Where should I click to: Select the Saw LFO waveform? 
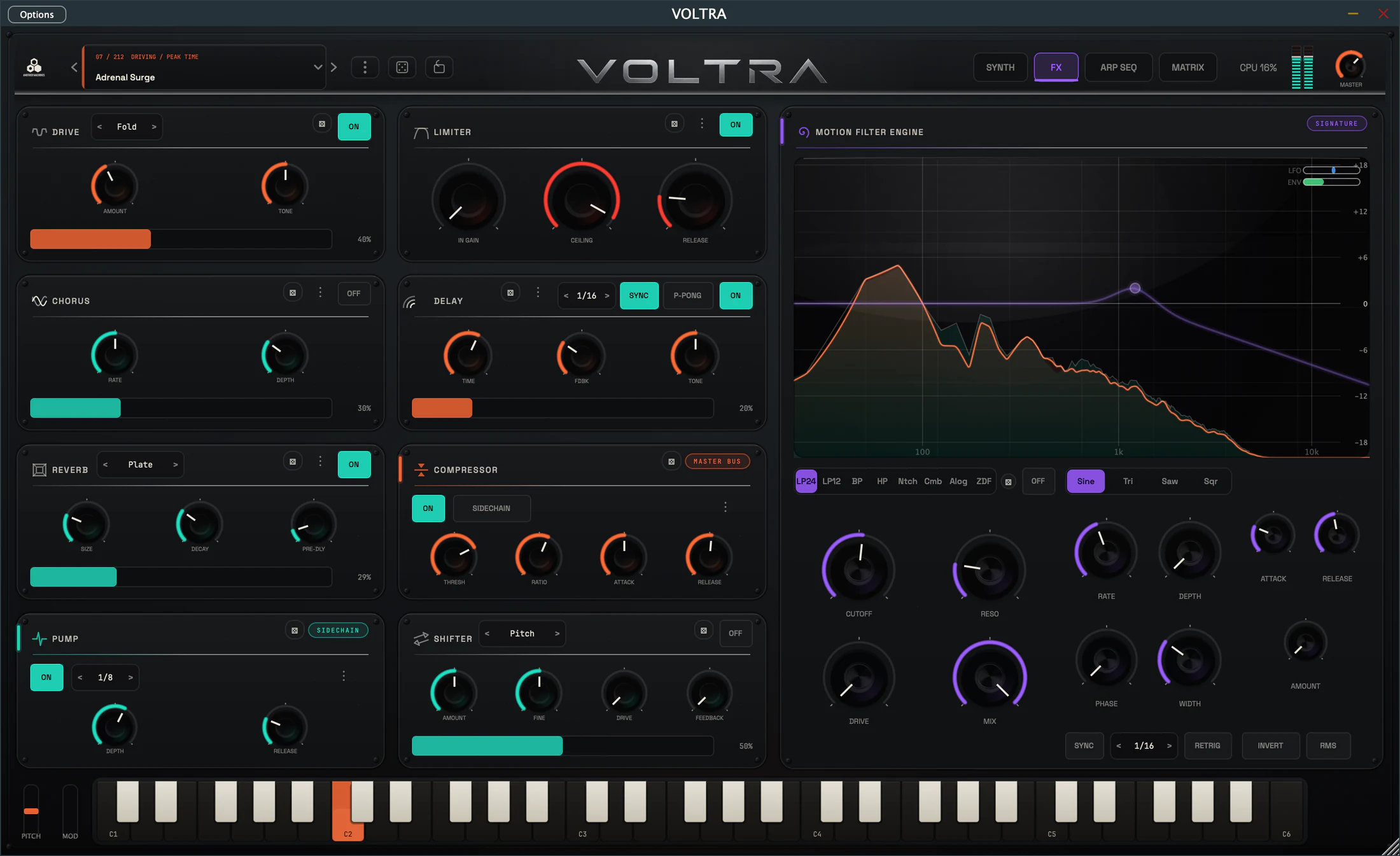[1170, 481]
